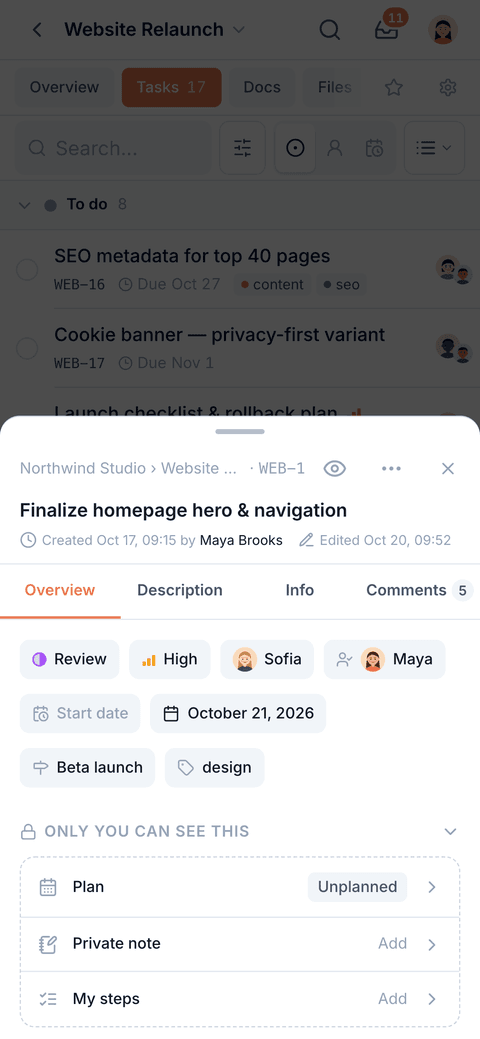Mark SEO metadata task as complete

(x=27, y=270)
